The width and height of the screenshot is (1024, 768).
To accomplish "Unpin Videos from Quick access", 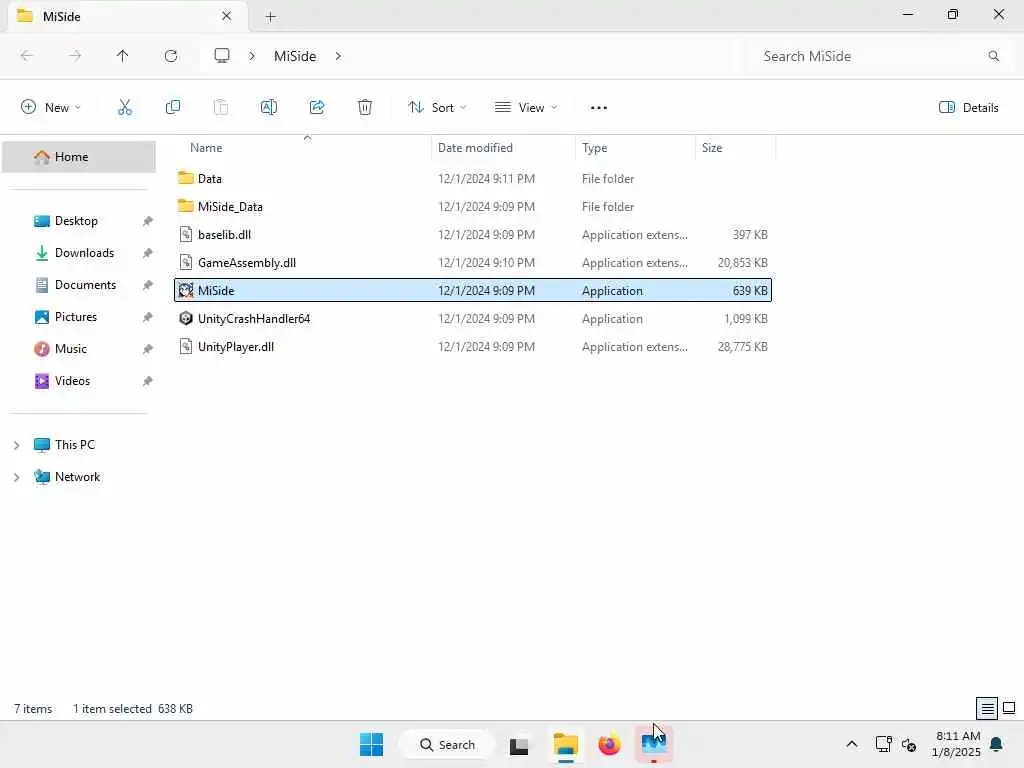I will (148, 381).
